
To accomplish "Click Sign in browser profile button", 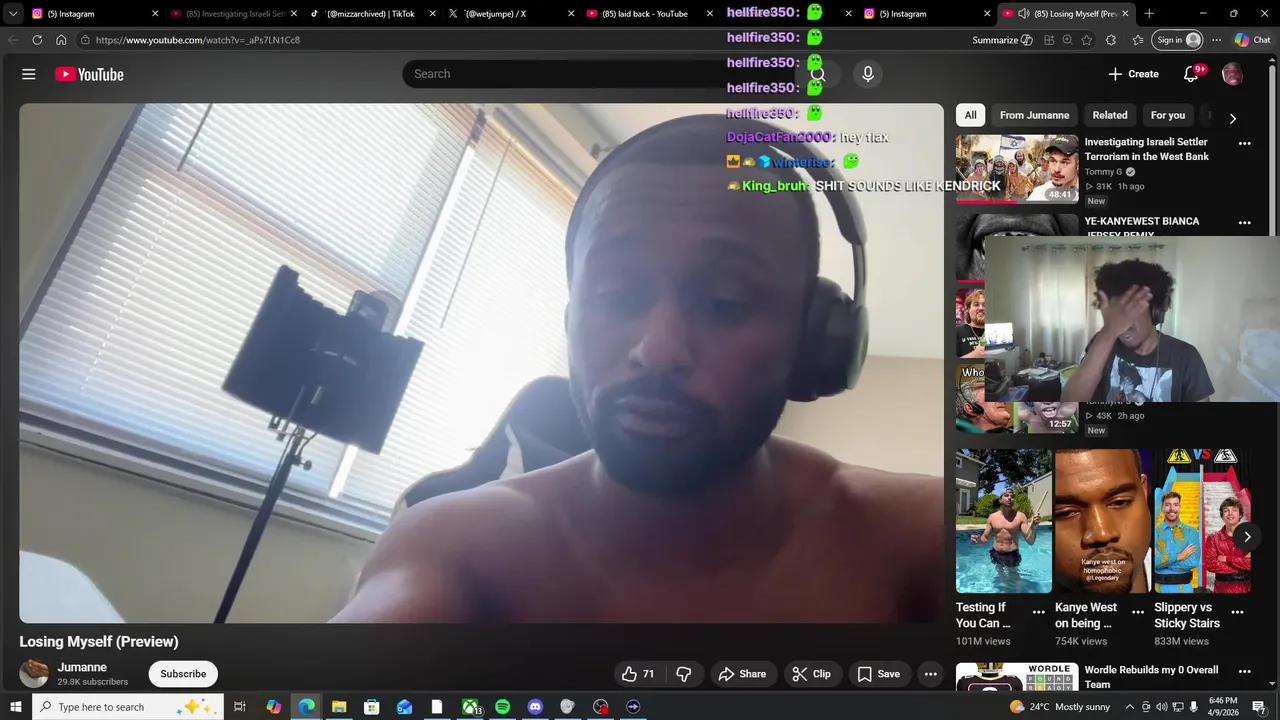I will (1178, 40).
